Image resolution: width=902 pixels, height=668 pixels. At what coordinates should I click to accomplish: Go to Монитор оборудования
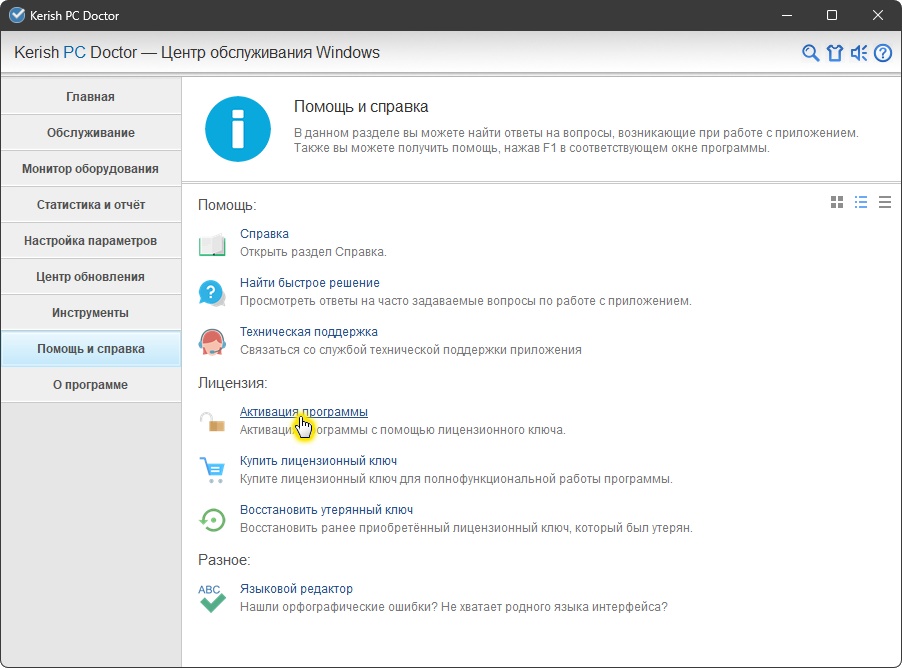coord(91,169)
